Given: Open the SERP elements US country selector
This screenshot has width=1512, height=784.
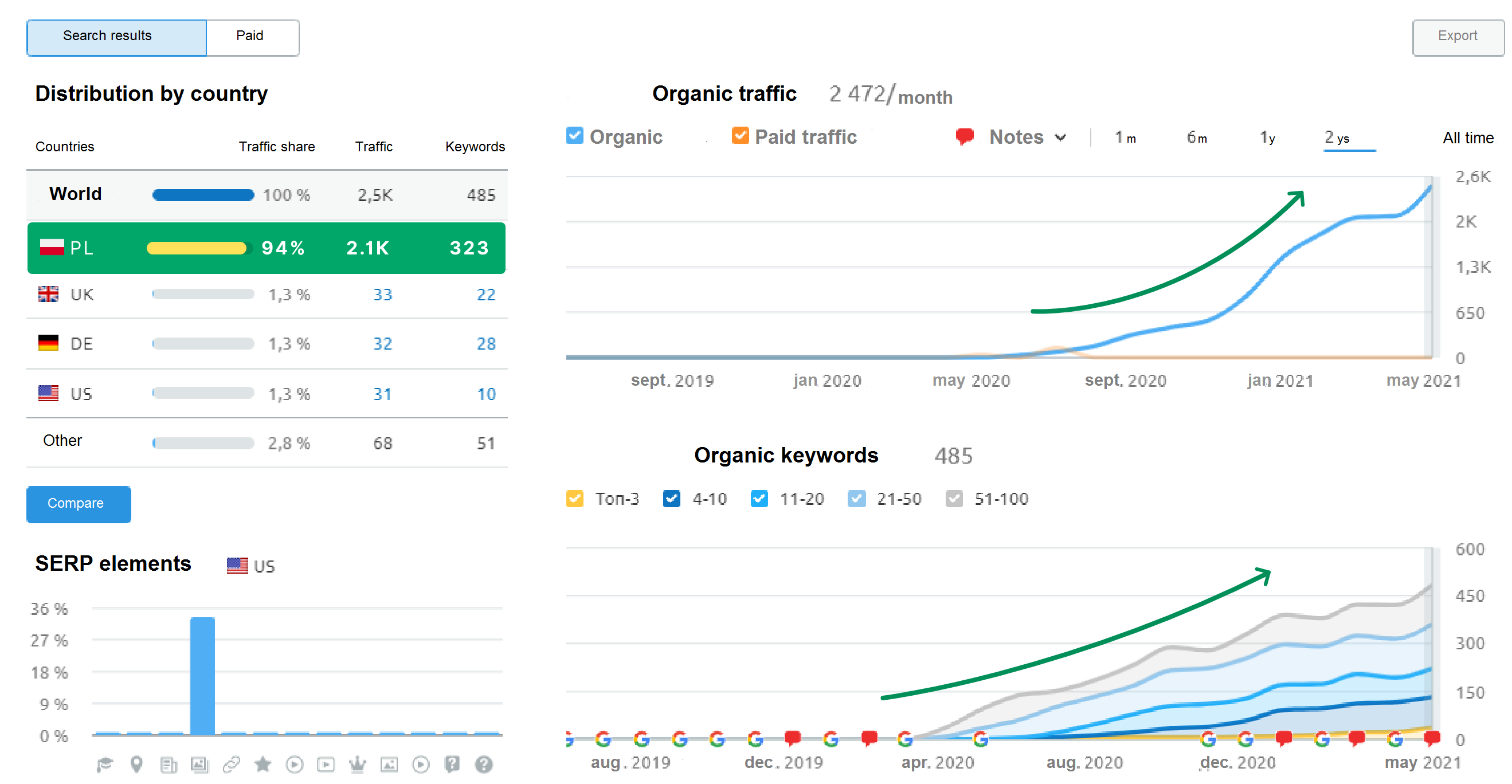Looking at the screenshot, I should tap(251, 566).
